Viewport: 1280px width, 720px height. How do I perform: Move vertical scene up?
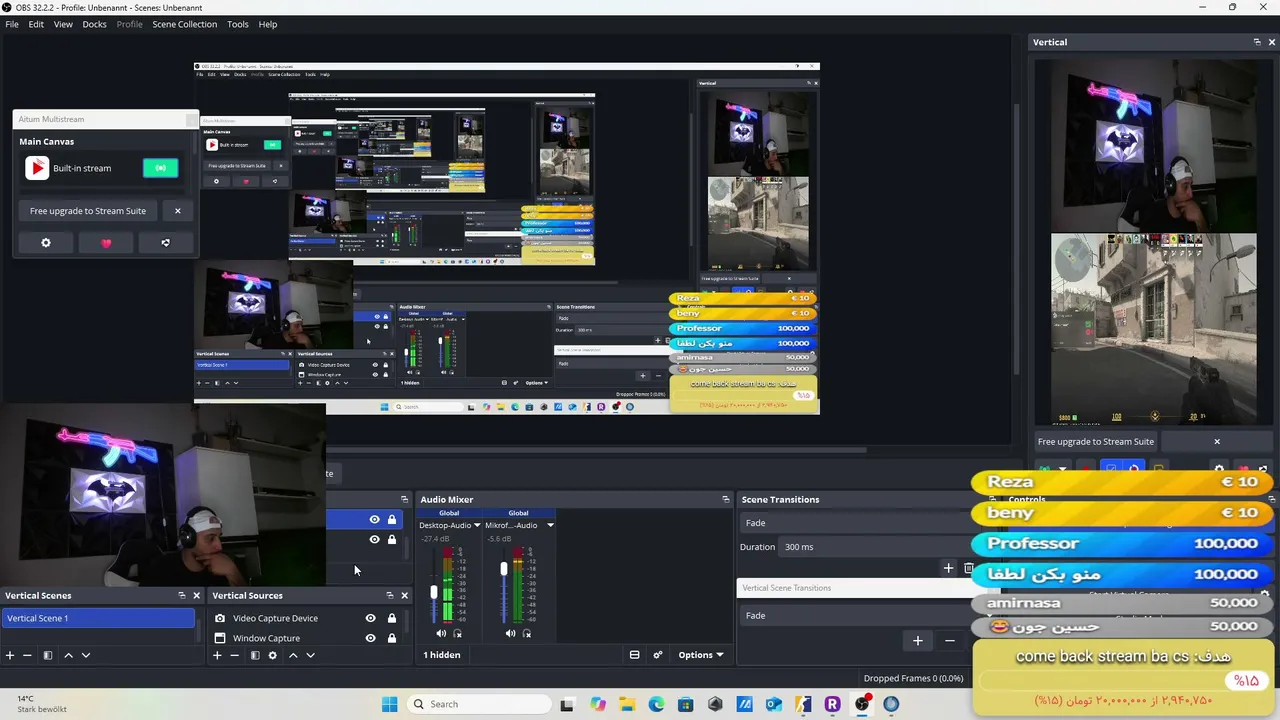point(68,655)
